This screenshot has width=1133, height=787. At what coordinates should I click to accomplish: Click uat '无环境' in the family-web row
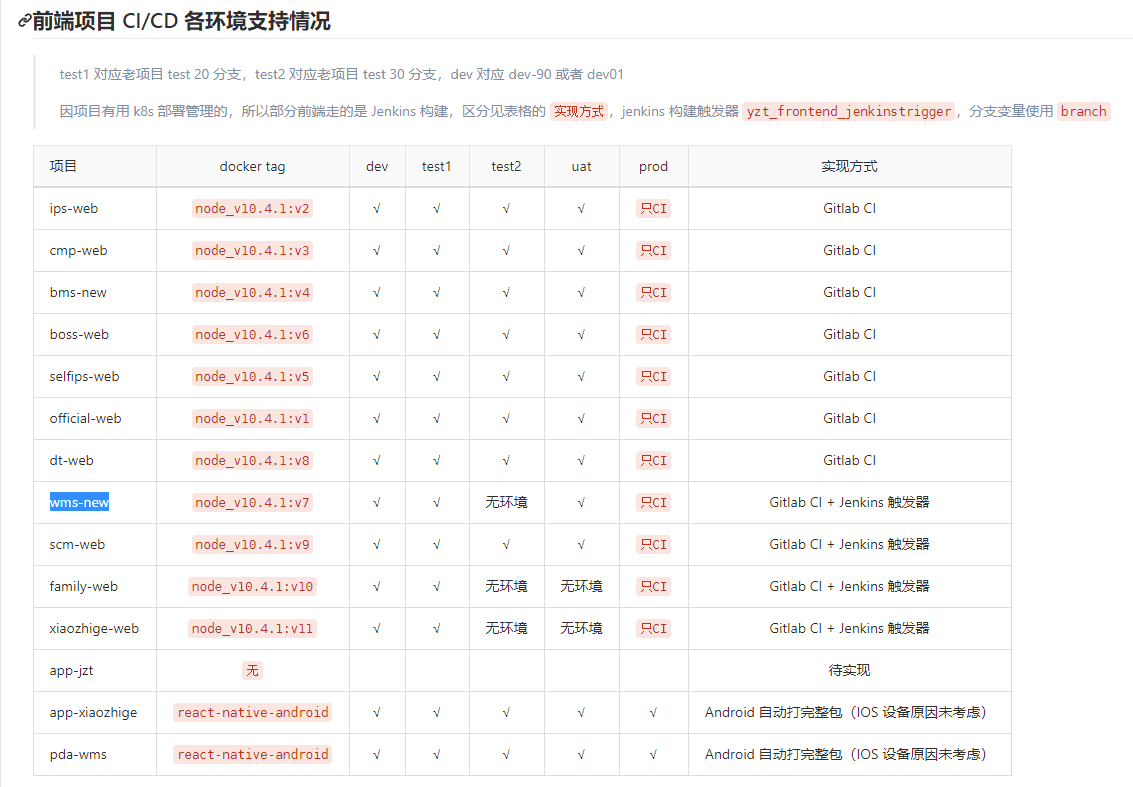point(581,586)
